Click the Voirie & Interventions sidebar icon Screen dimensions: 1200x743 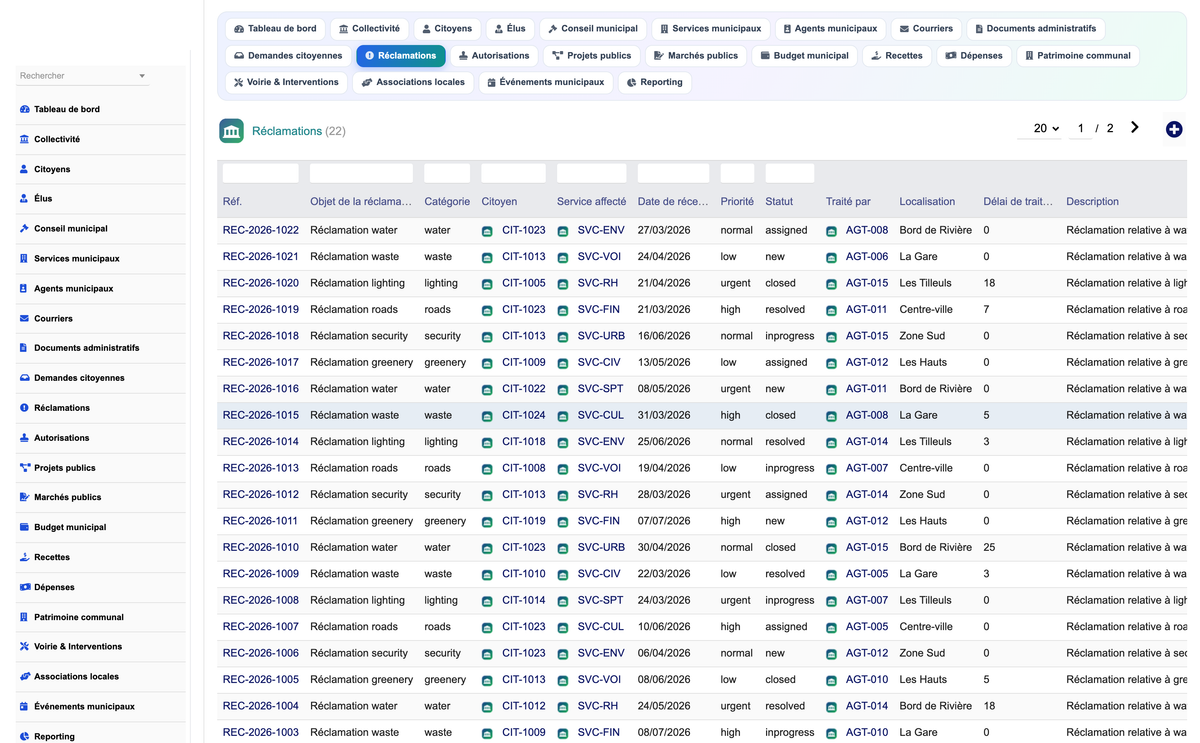[25, 646]
